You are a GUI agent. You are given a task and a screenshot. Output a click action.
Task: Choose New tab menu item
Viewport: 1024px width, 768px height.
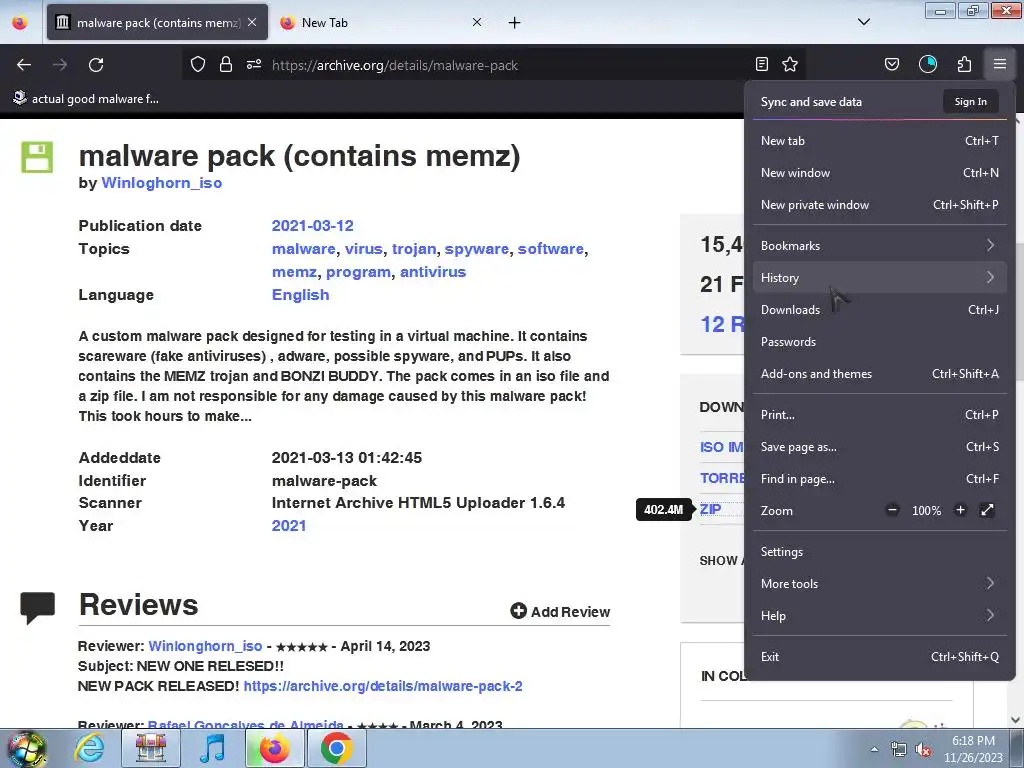[x=879, y=140]
